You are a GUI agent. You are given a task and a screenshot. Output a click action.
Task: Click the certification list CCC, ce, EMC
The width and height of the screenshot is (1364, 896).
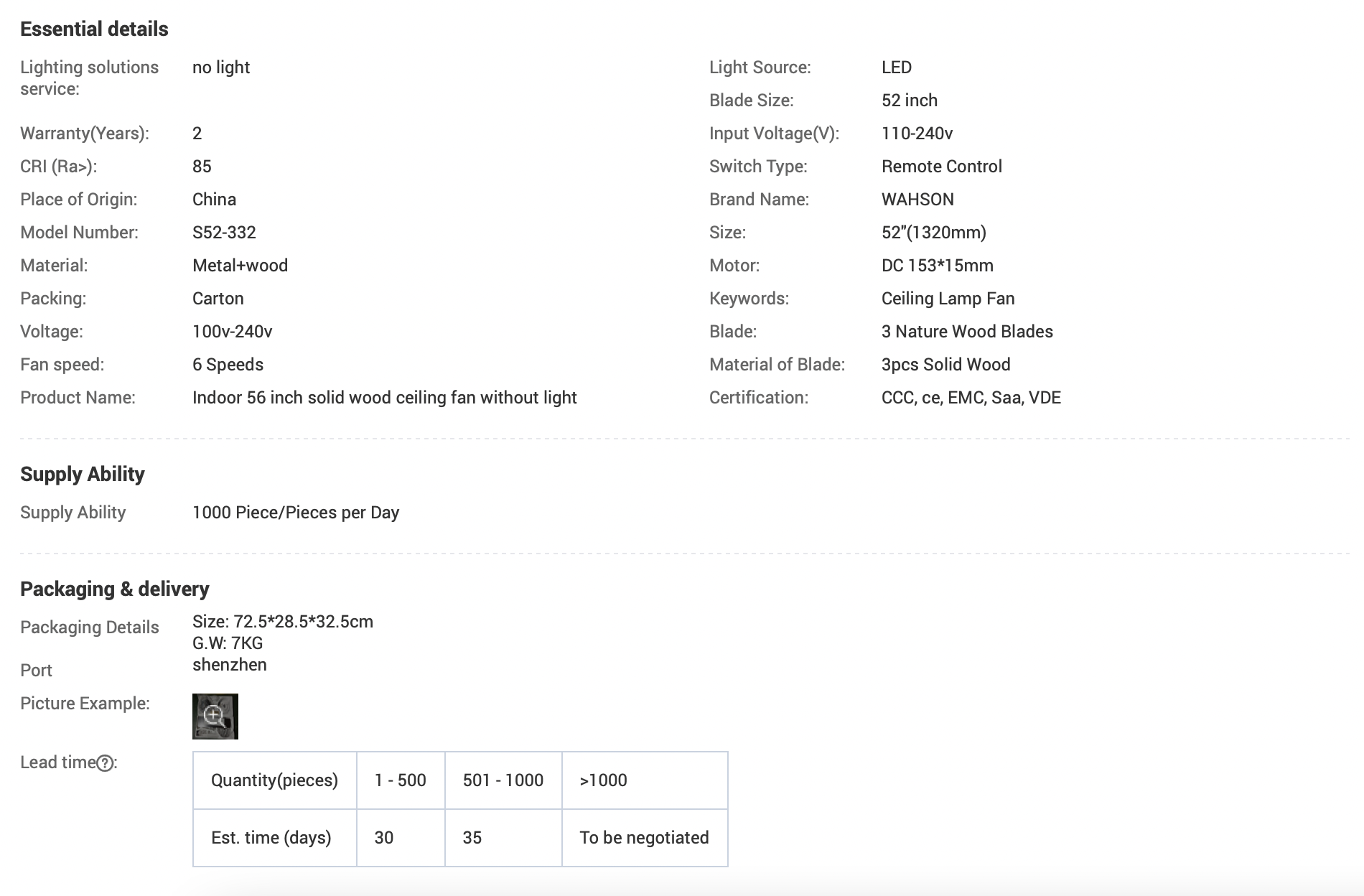(x=971, y=398)
